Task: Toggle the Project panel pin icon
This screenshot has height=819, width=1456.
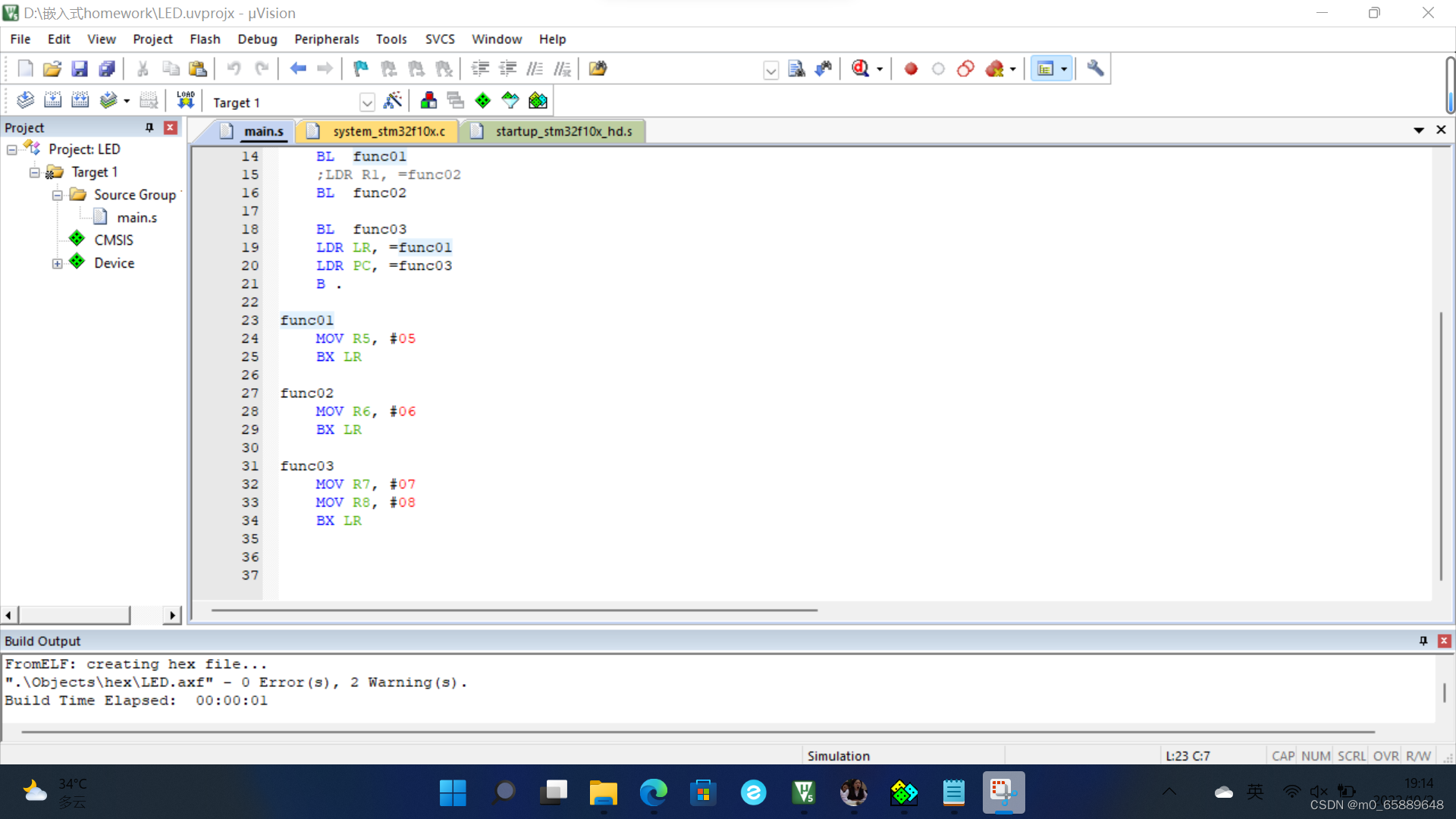Action: click(149, 127)
